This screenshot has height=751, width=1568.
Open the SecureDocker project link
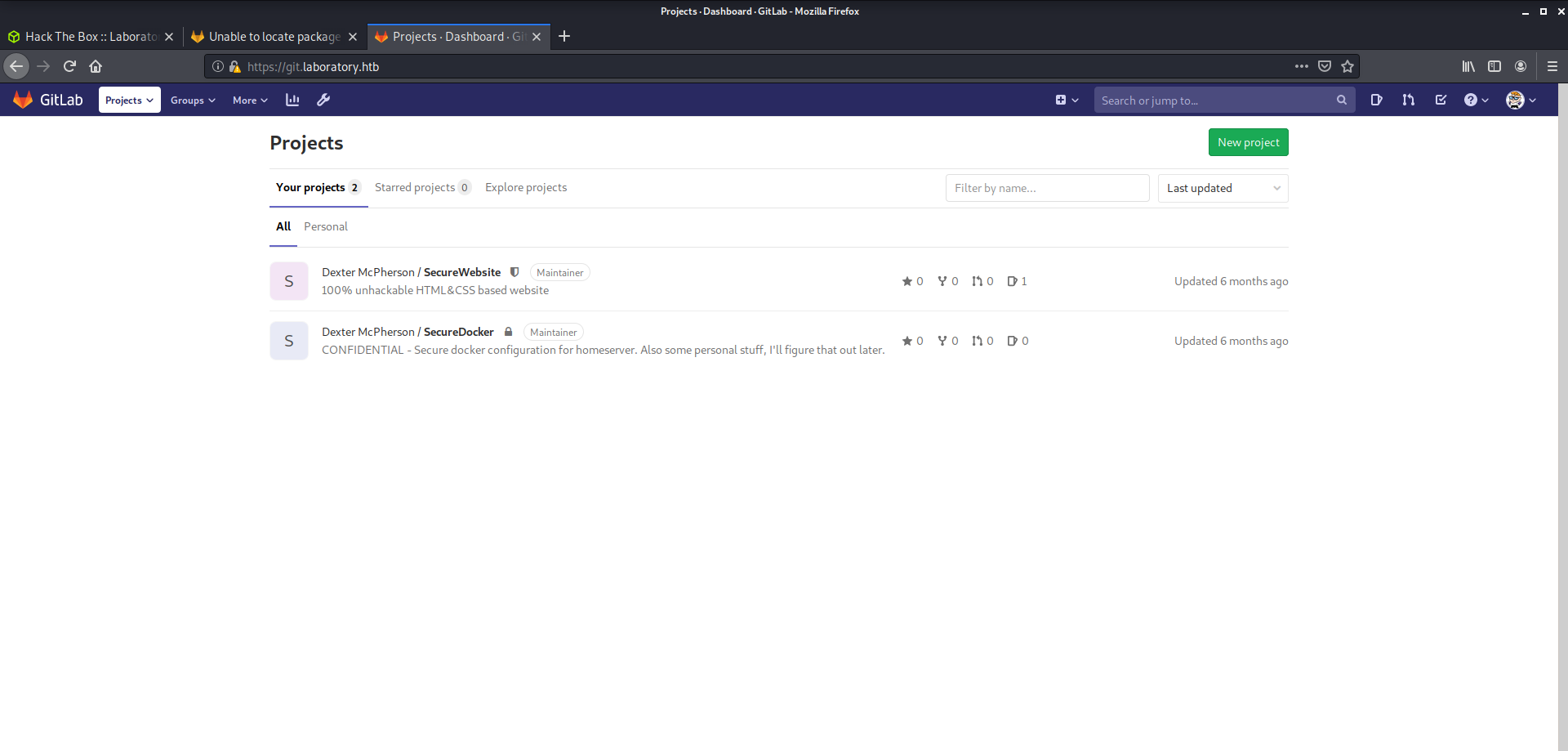[458, 332]
